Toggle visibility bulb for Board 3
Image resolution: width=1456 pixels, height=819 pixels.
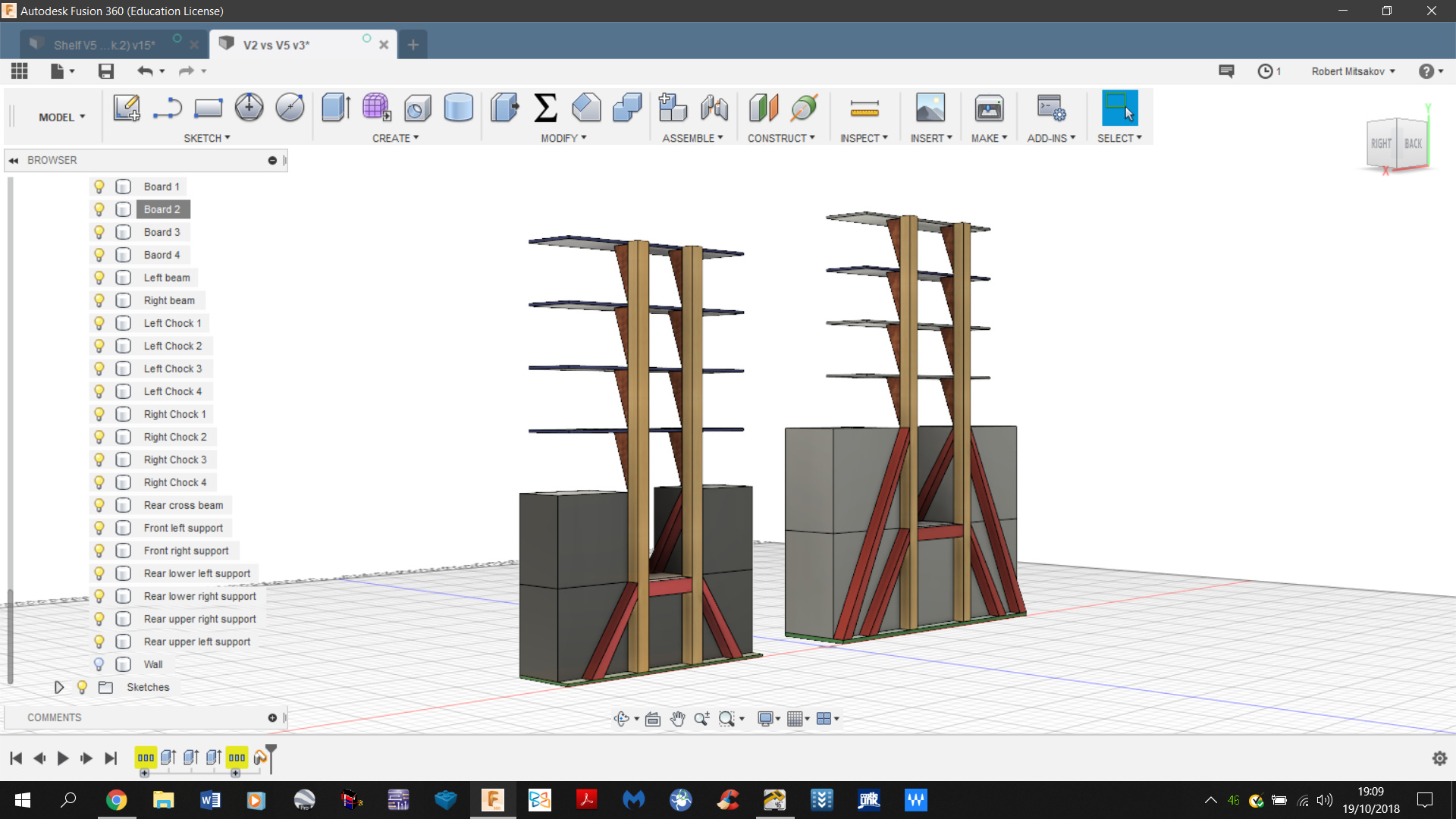(x=99, y=232)
